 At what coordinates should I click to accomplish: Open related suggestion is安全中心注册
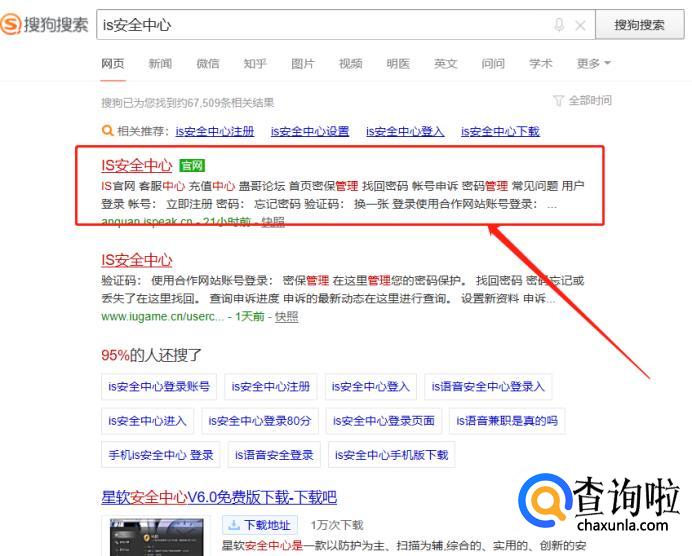pos(215,131)
